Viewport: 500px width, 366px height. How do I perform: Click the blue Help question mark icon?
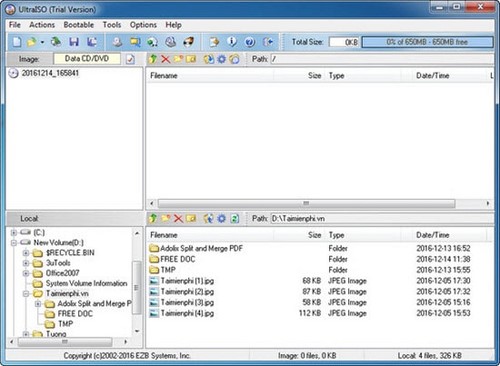pos(250,42)
